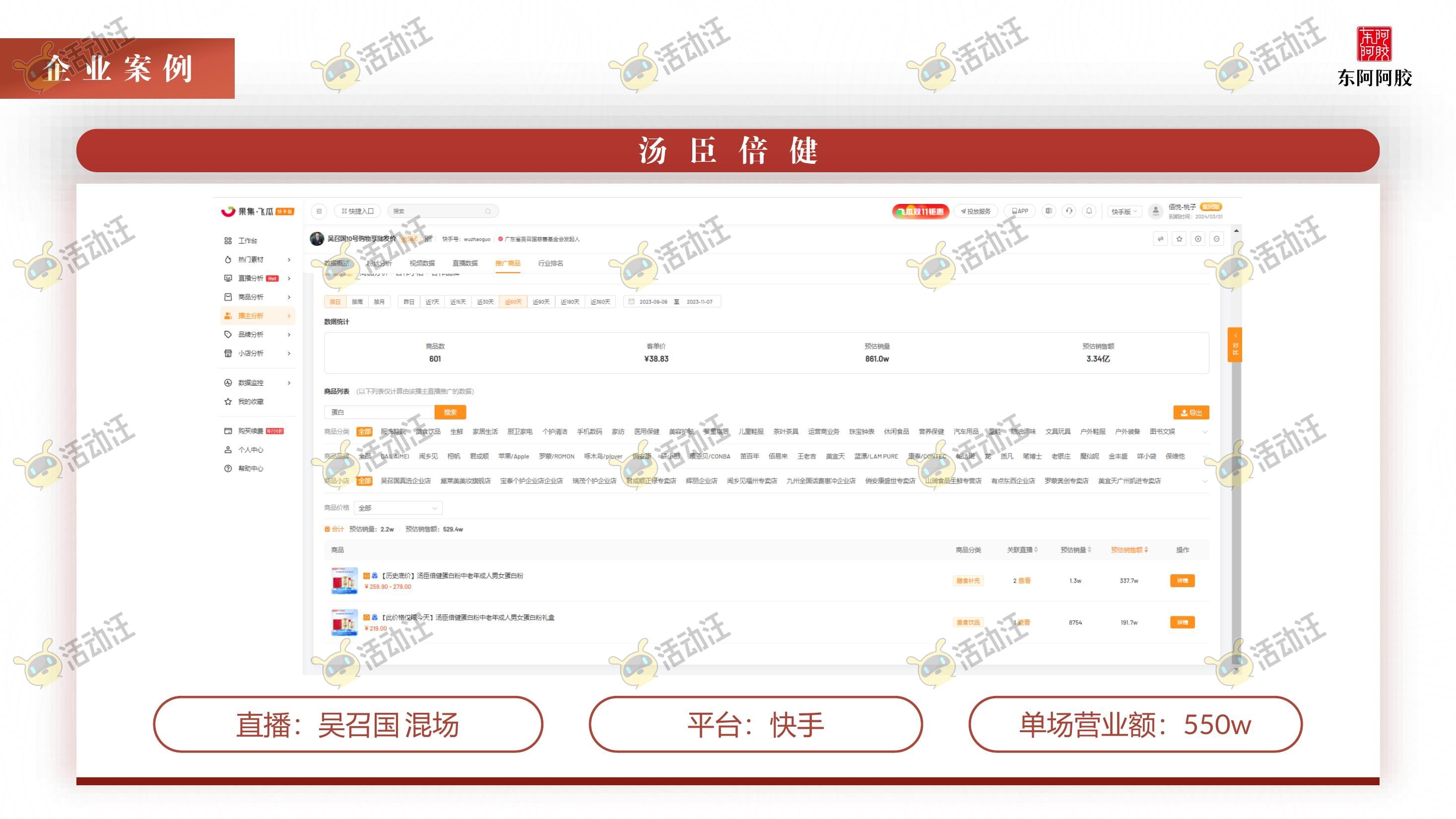Click the 导出 export button
Viewport: 1456px width, 819px height.
pos(1191,412)
